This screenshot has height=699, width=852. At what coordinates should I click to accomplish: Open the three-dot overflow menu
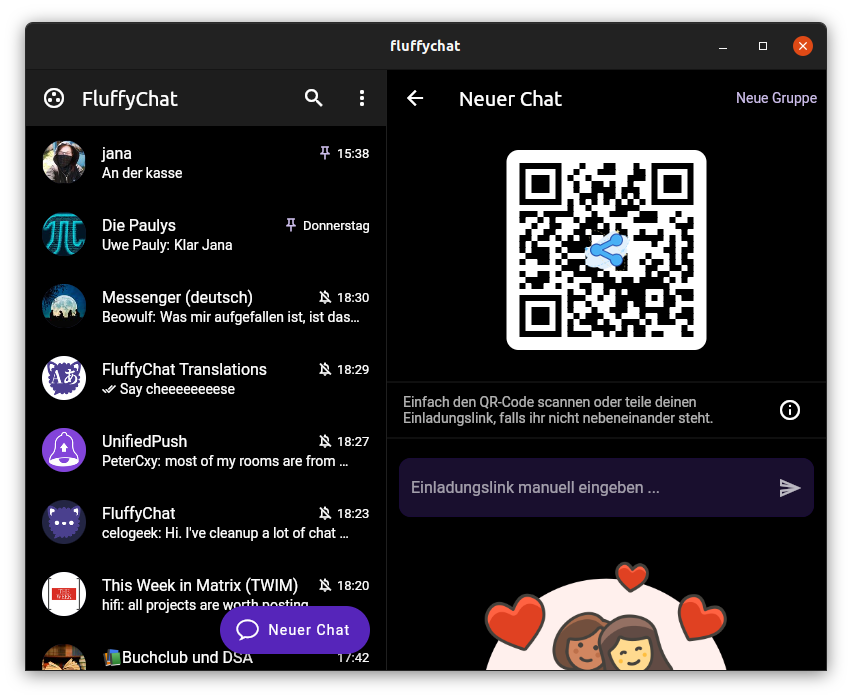pyautogui.click(x=362, y=98)
